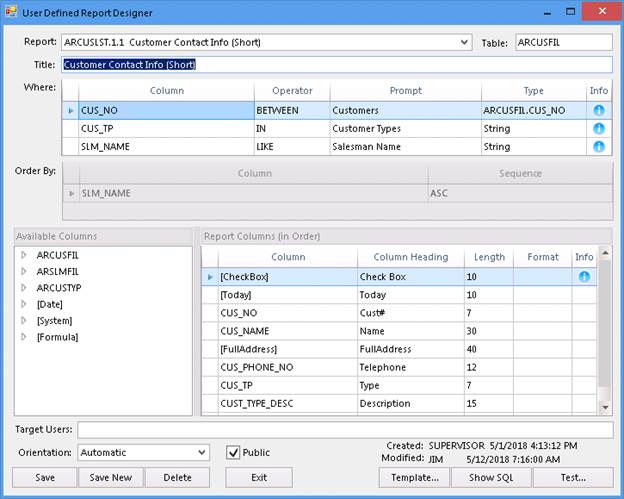Open the Report dropdown list

pyautogui.click(x=464, y=42)
